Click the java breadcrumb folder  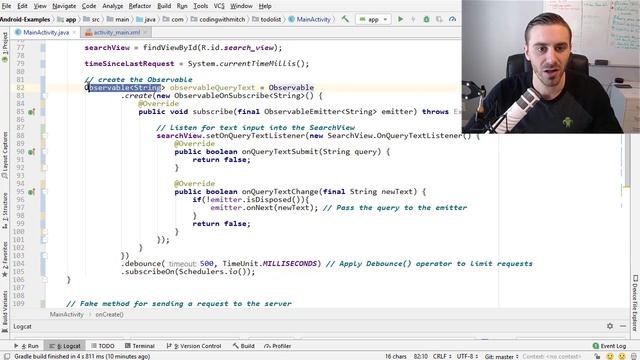(146, 19)
